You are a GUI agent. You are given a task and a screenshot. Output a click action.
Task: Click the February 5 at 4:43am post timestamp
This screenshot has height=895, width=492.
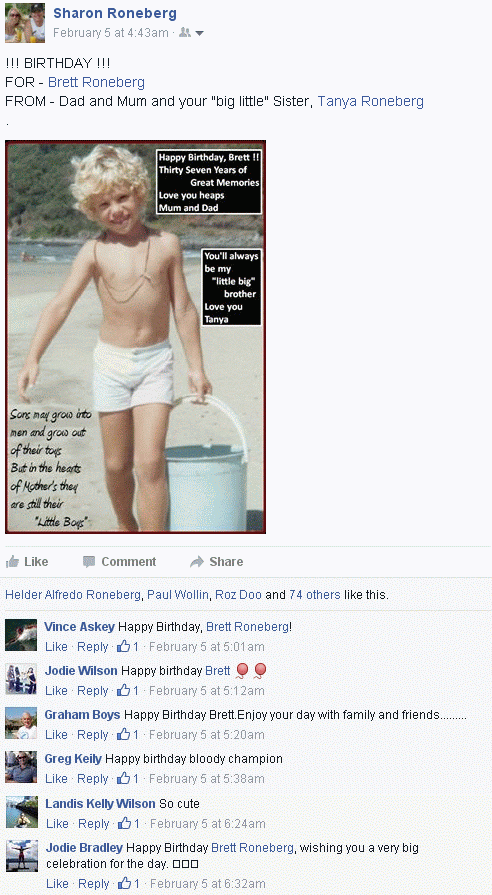pos(111,33)
